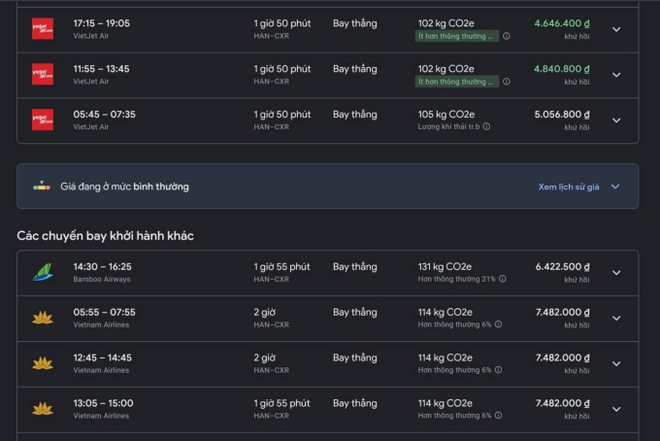The width and height of the screenshot is (660, 441).
Task: Open emissions info icon on 17:15 flight
Action: (x=506, y=36)
